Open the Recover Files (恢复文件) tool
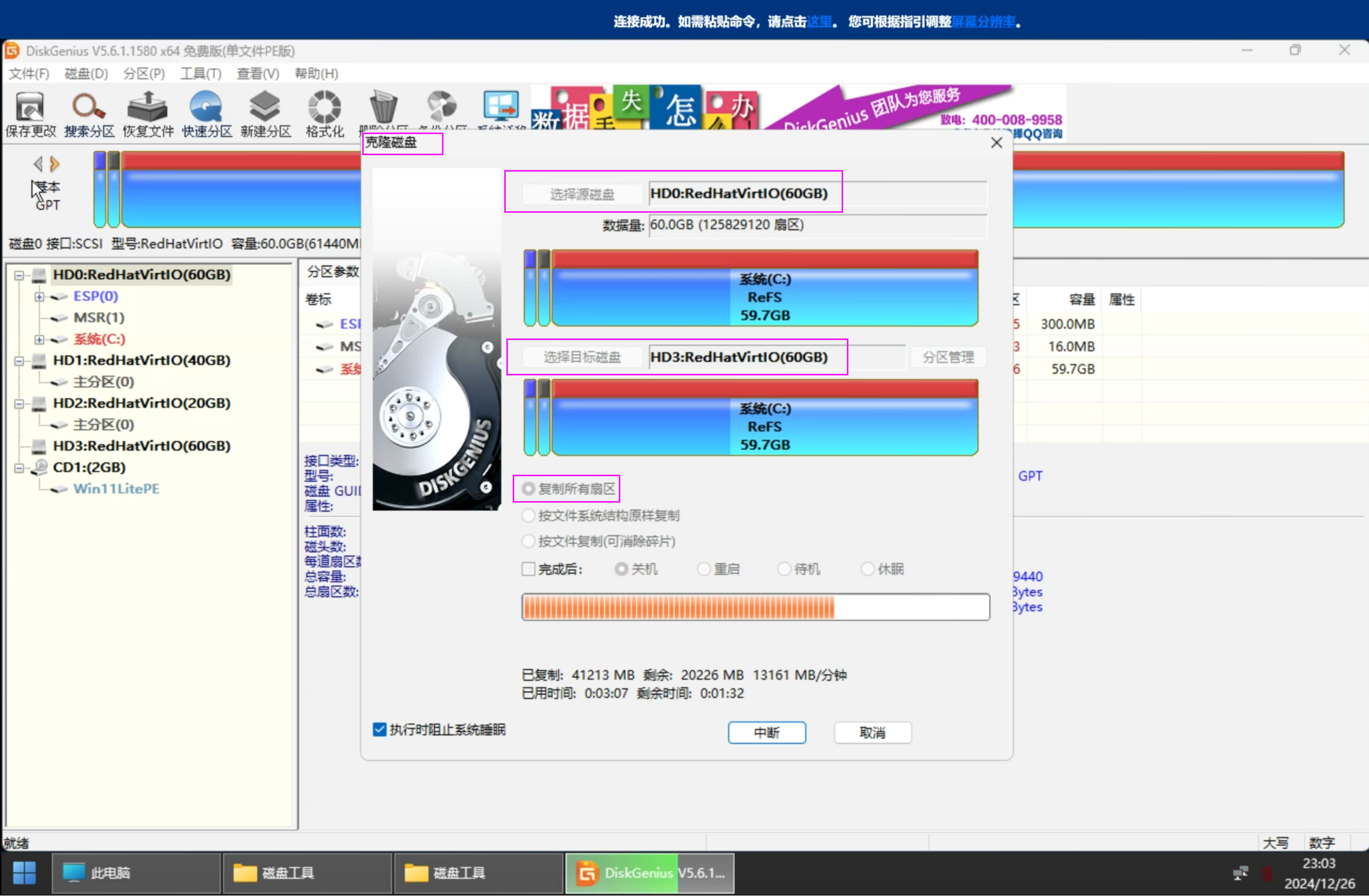The width and height of the screenshot is (1369, 896). (x=148, y=108)
